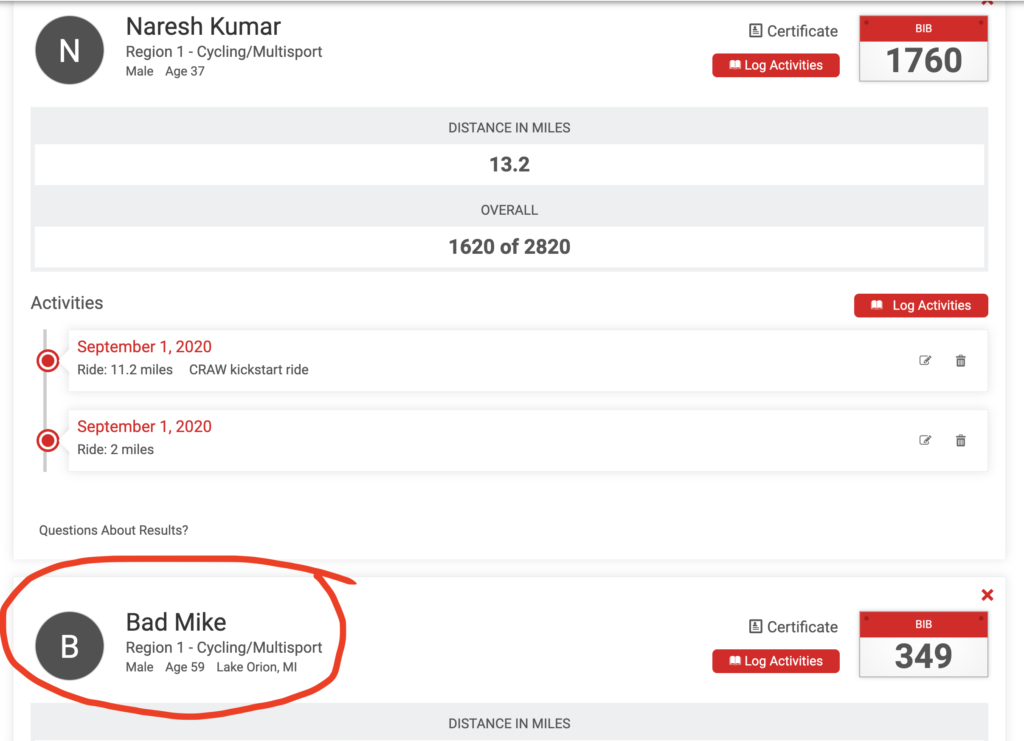Viewport: 1024px width, 741px height.
Task: Edit the Ride: 2 miles activity
Action: click(925, 440)
